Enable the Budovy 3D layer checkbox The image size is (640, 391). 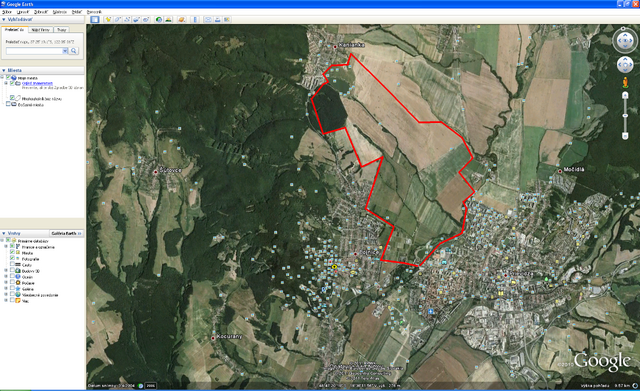(12, 271)
